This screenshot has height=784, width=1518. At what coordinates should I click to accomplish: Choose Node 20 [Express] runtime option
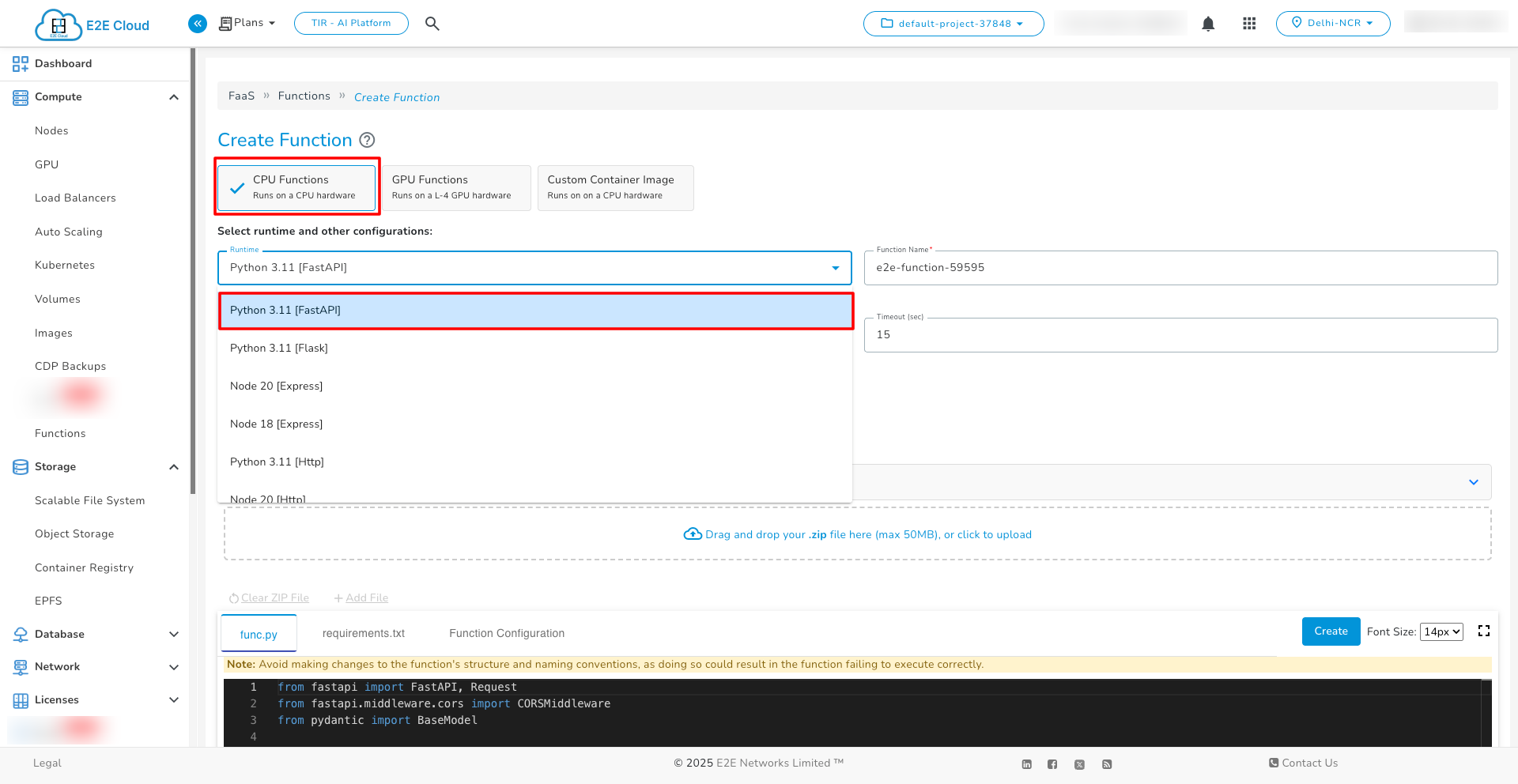535,386
